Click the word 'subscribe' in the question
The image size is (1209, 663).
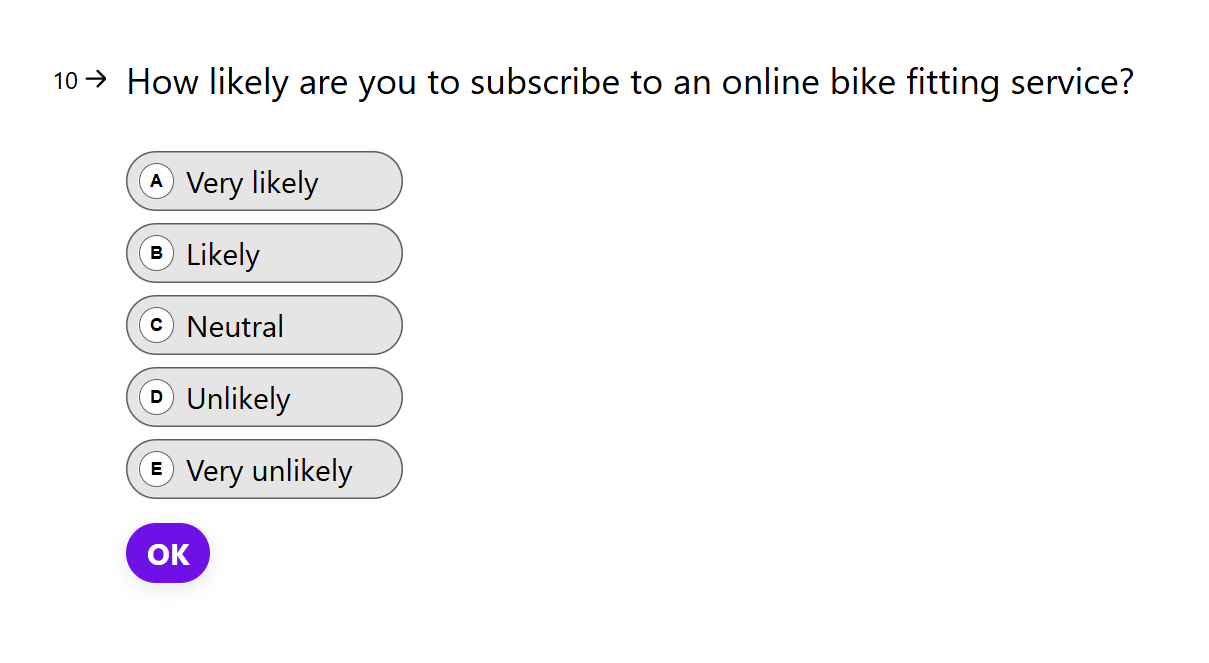click(545, 82)
